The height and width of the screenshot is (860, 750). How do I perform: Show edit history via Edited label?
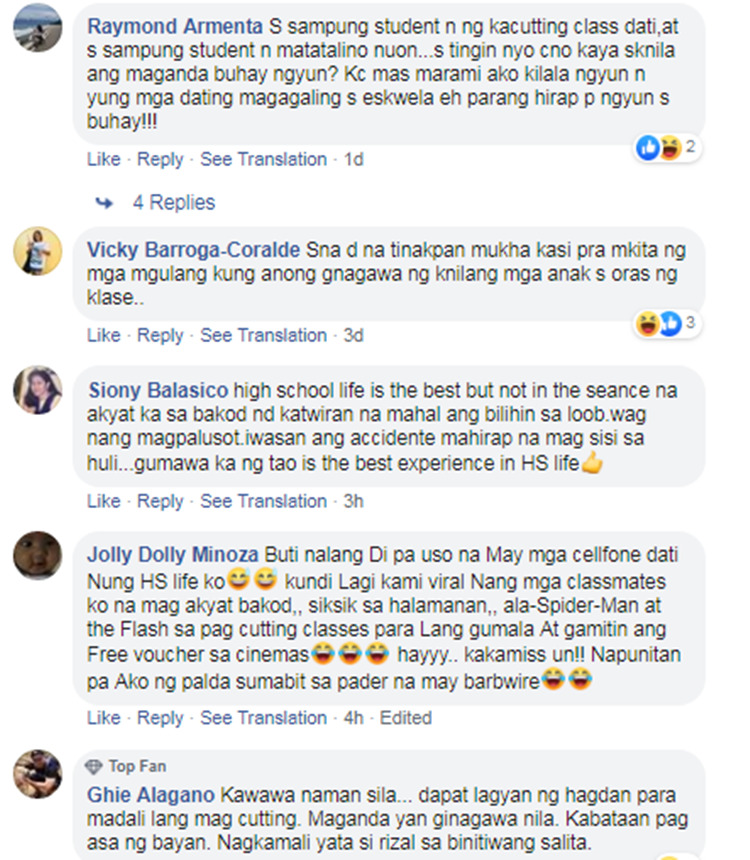[405, 718]
